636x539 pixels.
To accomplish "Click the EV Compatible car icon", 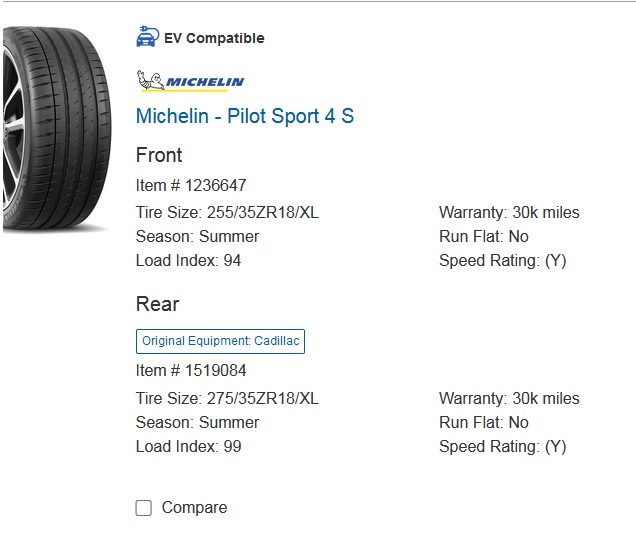I will coord(147,38).
